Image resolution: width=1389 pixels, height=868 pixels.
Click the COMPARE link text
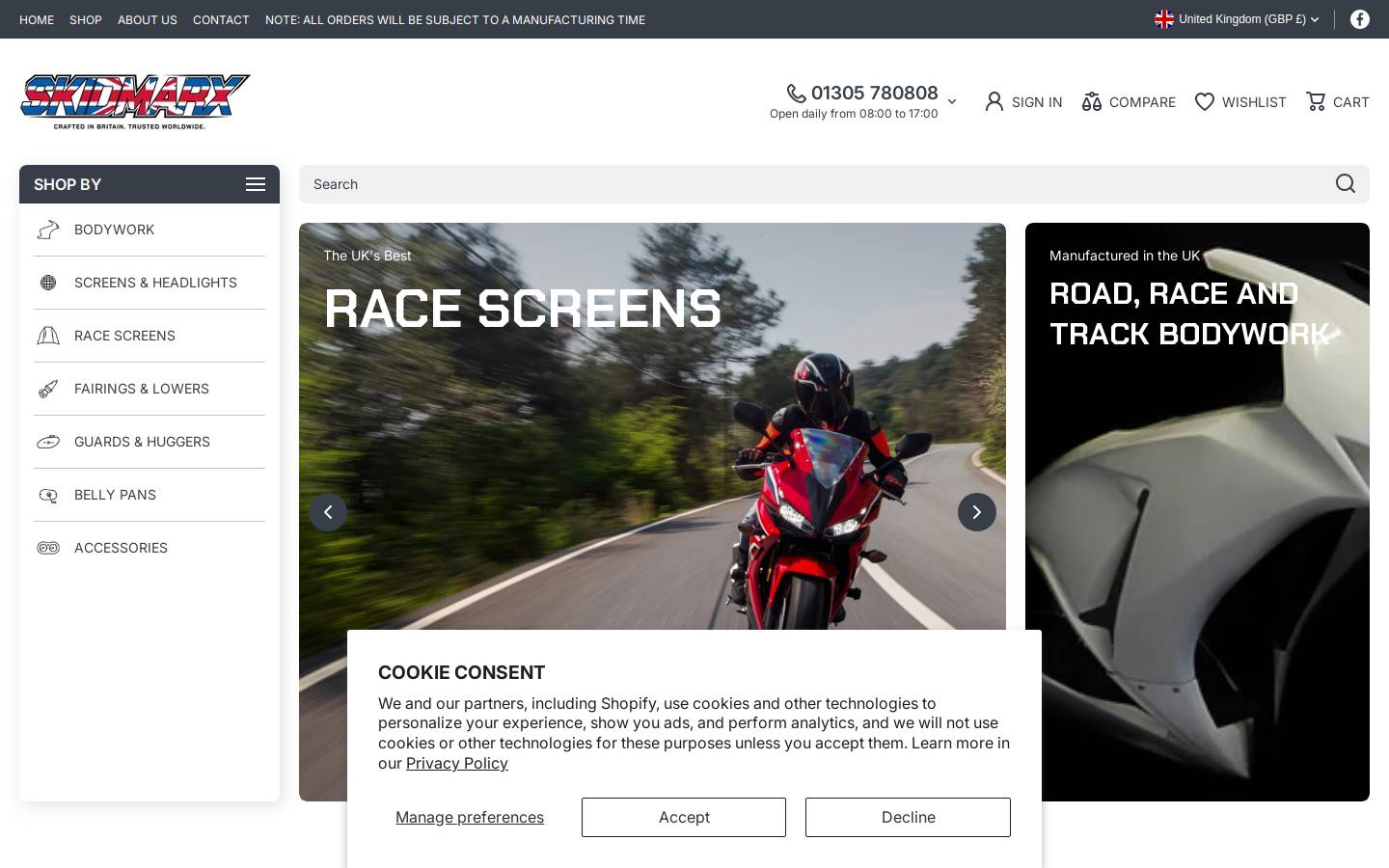(1142, 102)
